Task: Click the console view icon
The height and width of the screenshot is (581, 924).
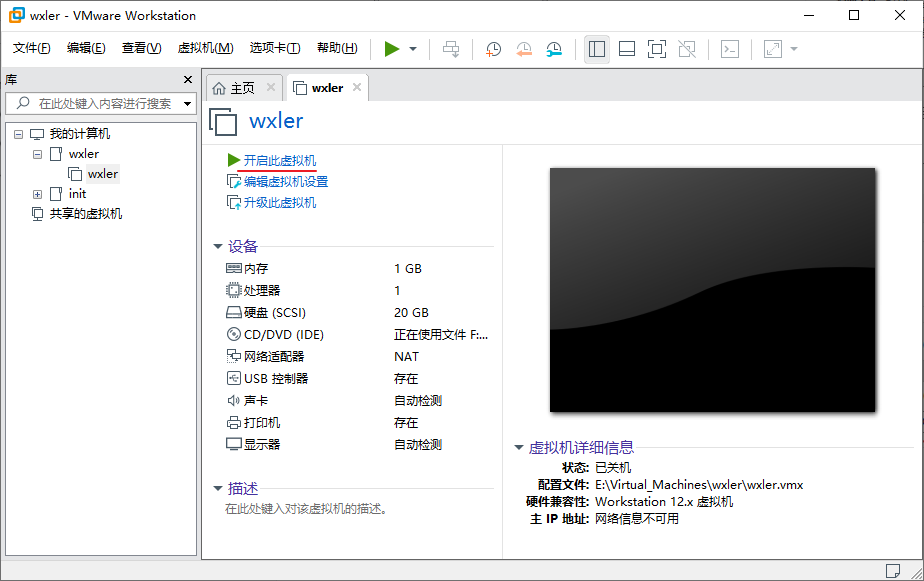Action: [730, 49]
